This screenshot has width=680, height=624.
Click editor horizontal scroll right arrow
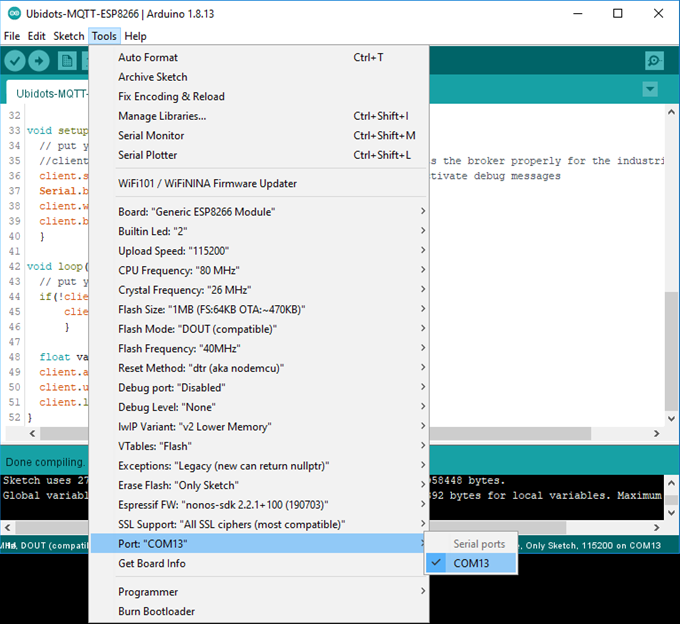tap(657, 433)
